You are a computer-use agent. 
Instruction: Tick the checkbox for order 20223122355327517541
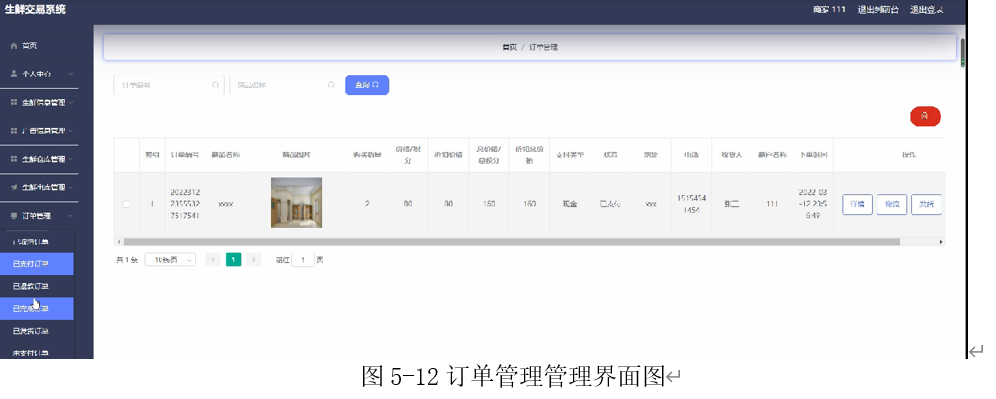point(126,204)
